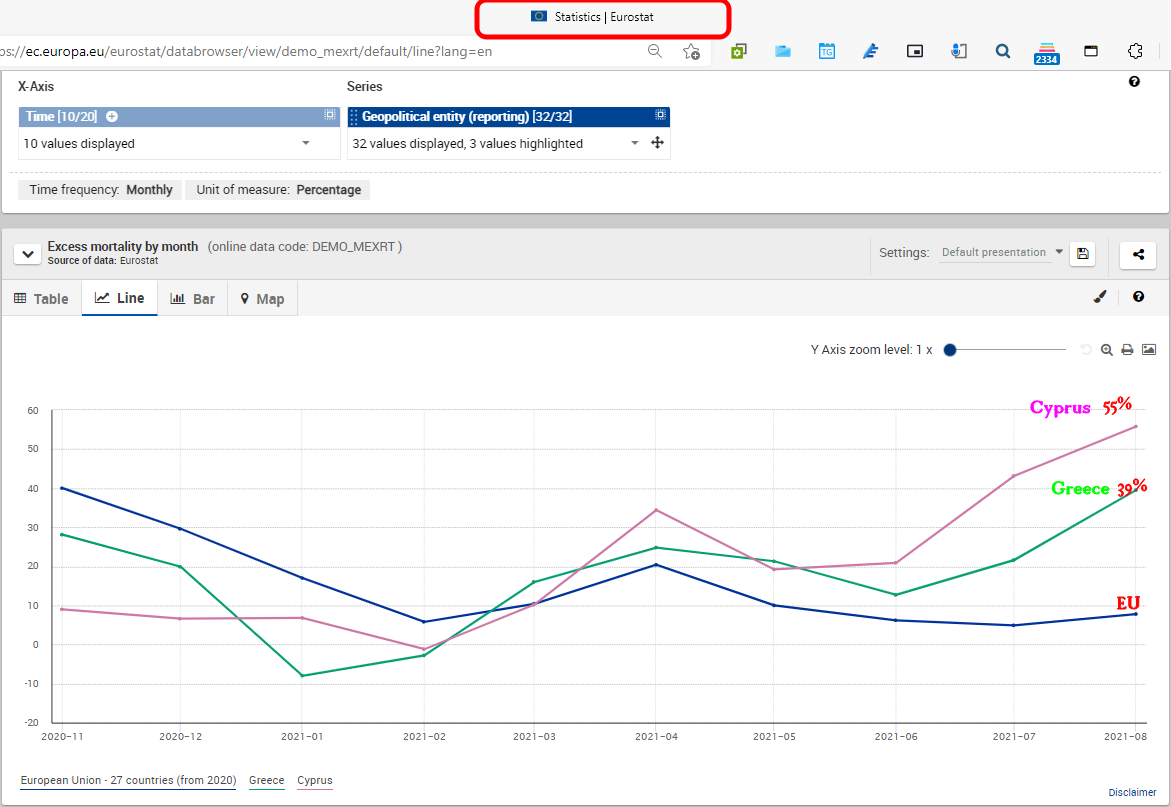1171x807 pixels.
Task: Click the magnifier zoom-in chart icon
Action: click(1107, 350)
